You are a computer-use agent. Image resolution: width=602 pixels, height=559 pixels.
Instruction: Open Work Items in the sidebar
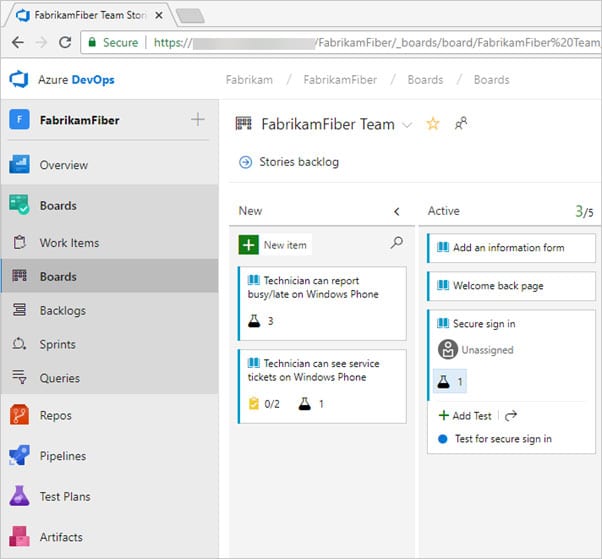tap(110, 243)
